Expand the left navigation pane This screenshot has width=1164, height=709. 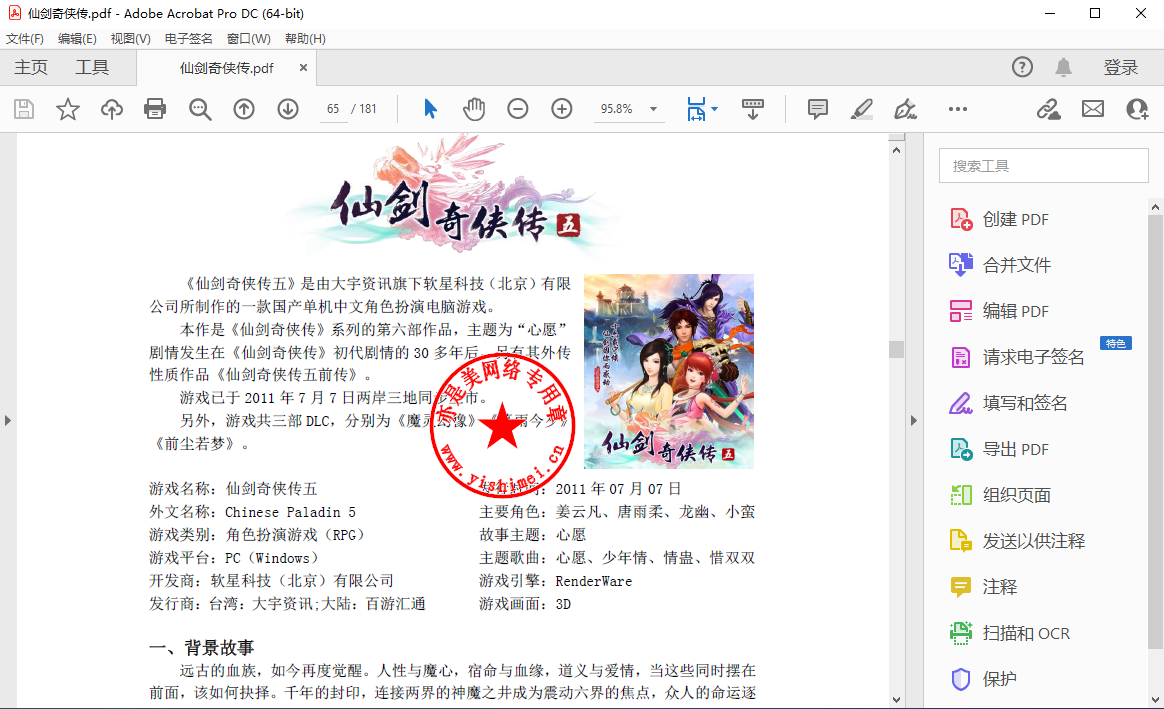tap(7, 420)
